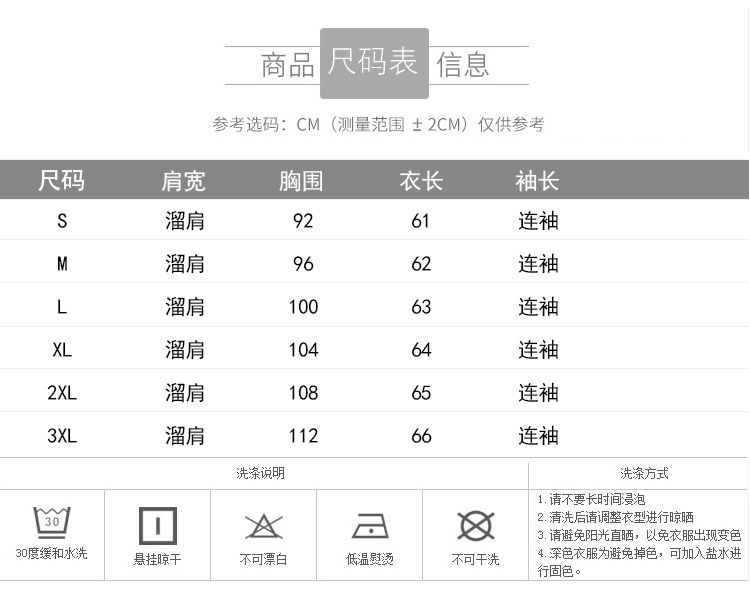Click the low temperature ironing icon
750x613 pixels.
tap(370, 526)
